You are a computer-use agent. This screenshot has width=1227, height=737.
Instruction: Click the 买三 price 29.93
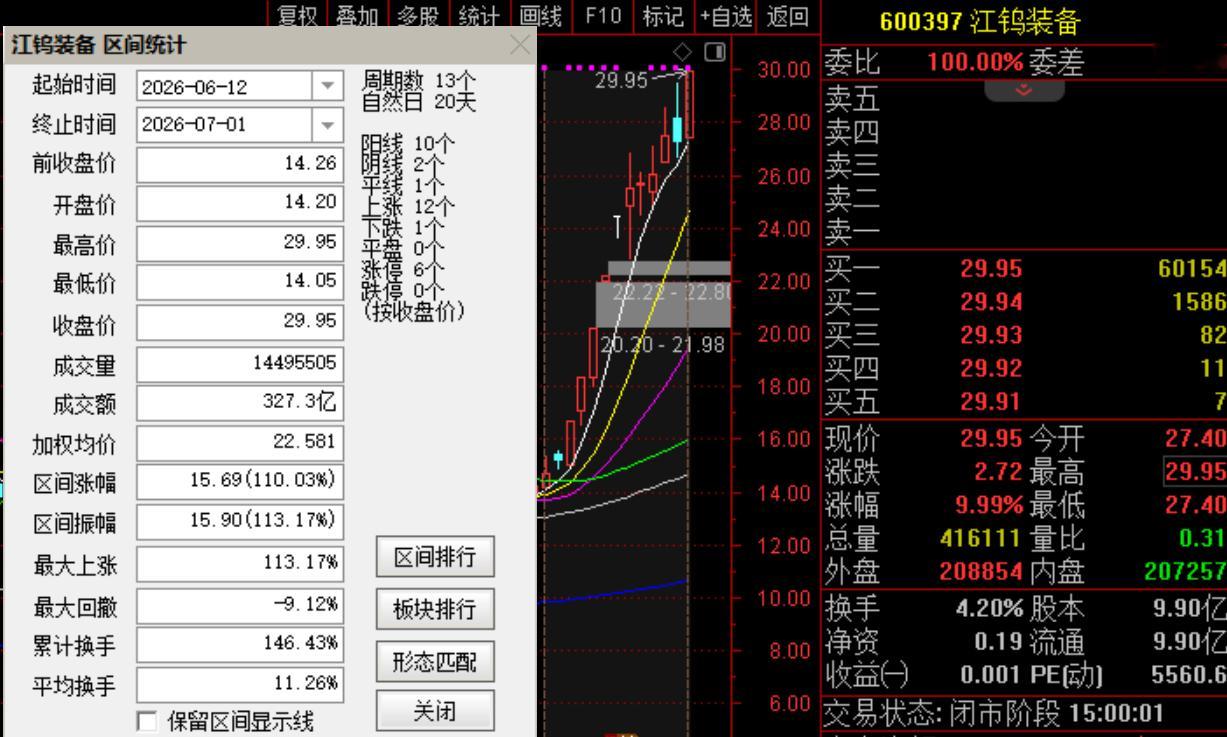pos(991,335)
